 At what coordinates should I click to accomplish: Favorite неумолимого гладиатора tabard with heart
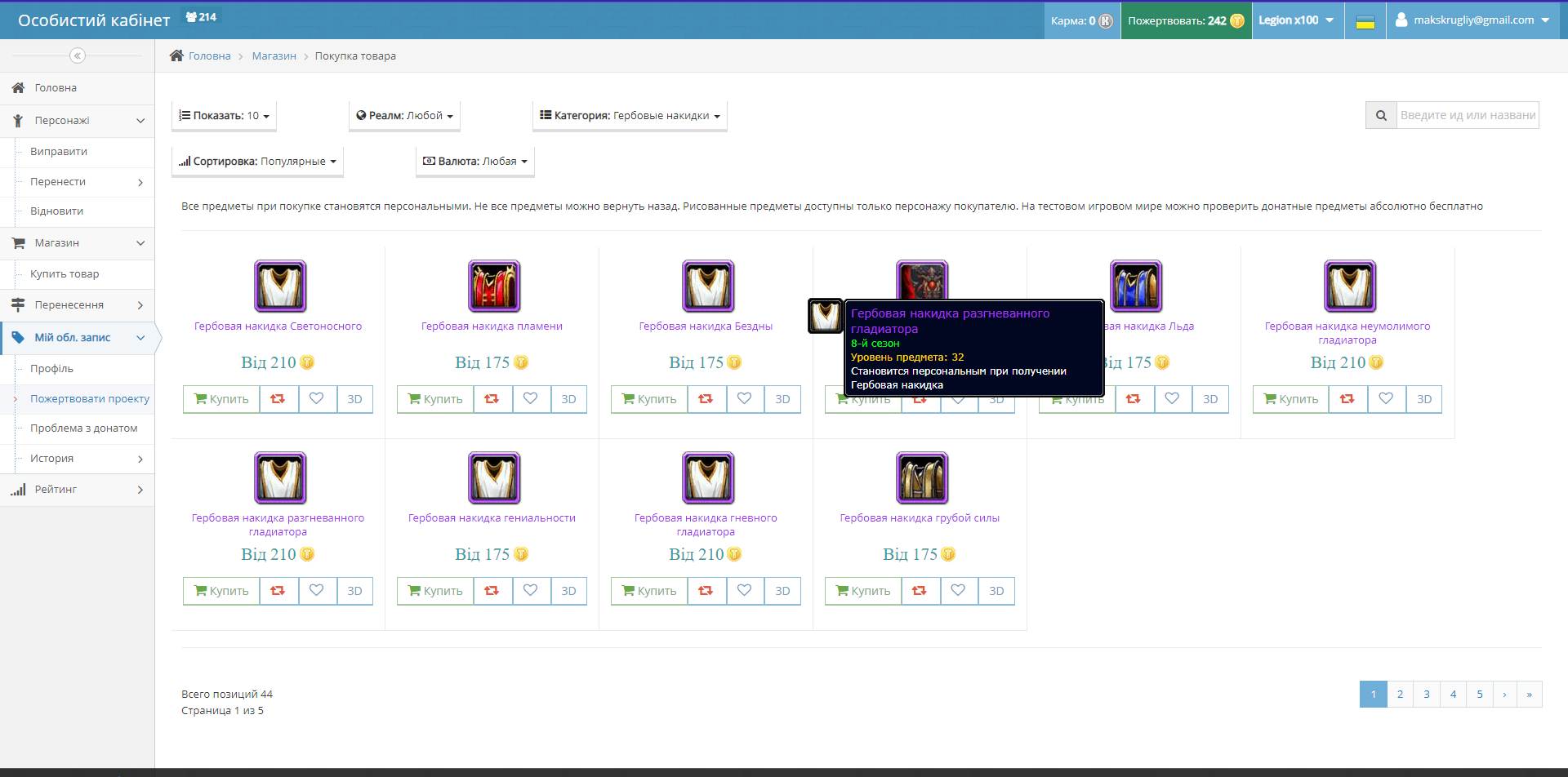[1387, 399]
